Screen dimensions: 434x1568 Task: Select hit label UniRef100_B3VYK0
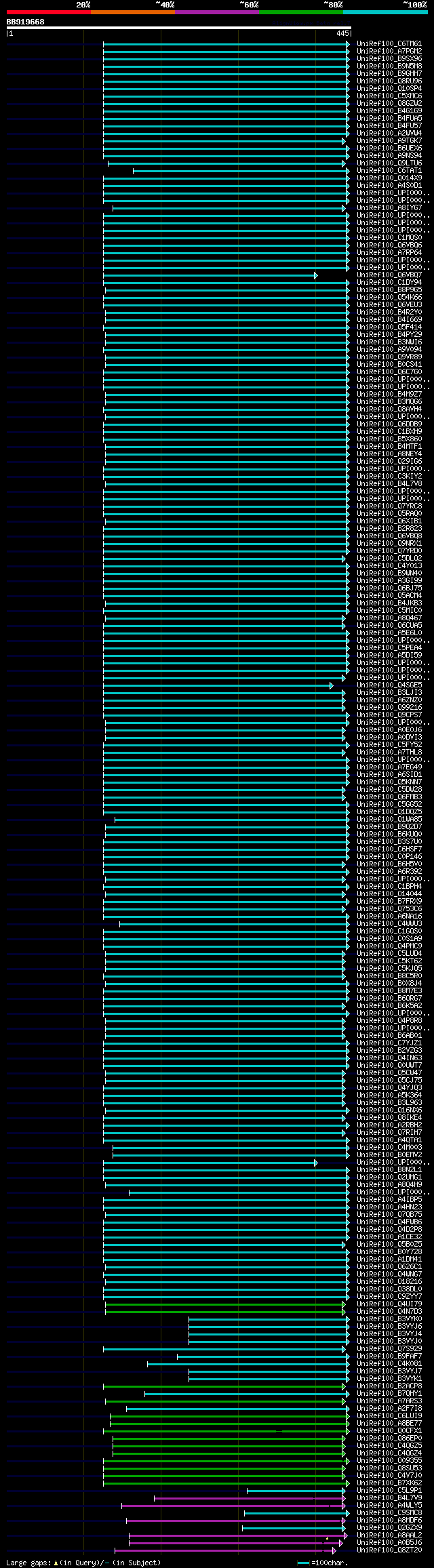389,1319
